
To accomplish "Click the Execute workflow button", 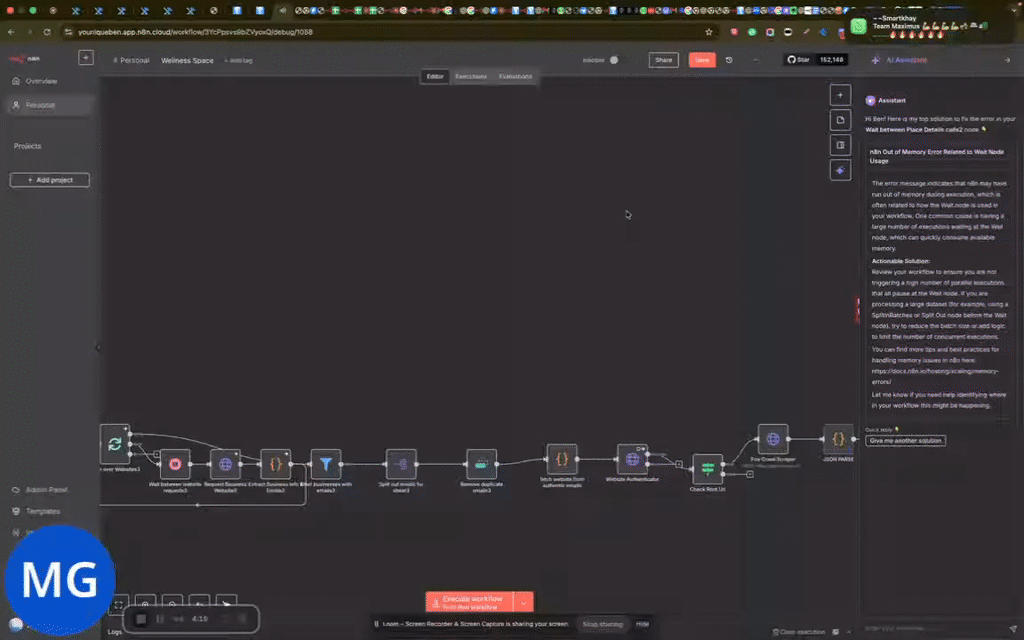I will click(x=470, y=602).
